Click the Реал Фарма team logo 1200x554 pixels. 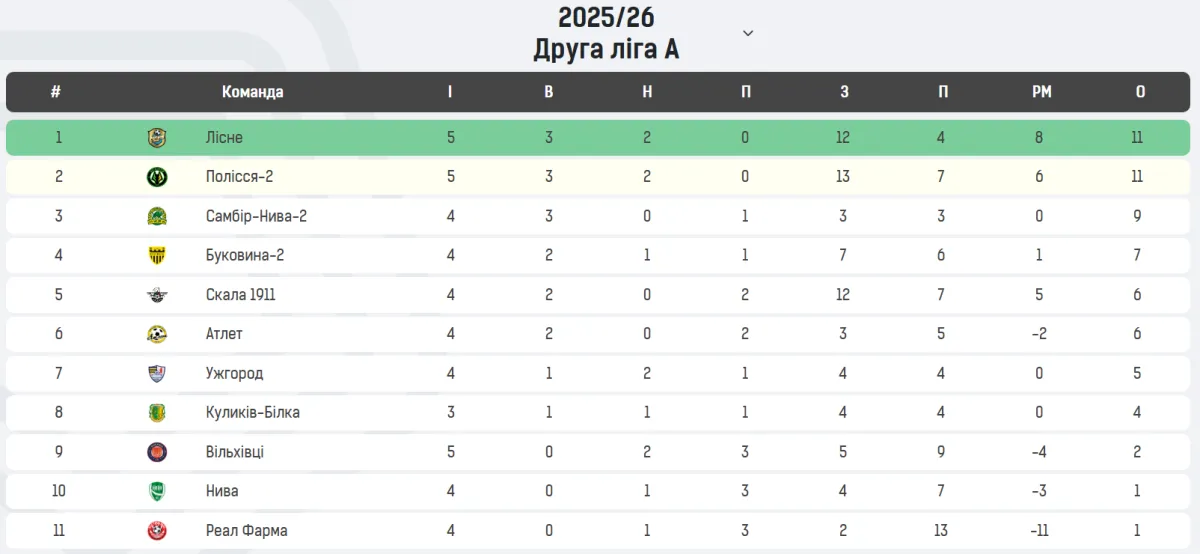[157, 530]
